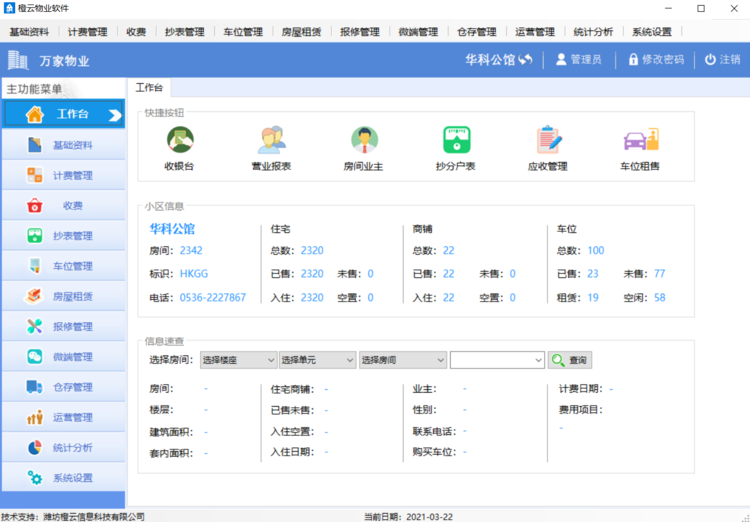Click the 房间业主 room owner icon
Image resolution: width=750 pixels, height=522 pixels.
[364, 141]
